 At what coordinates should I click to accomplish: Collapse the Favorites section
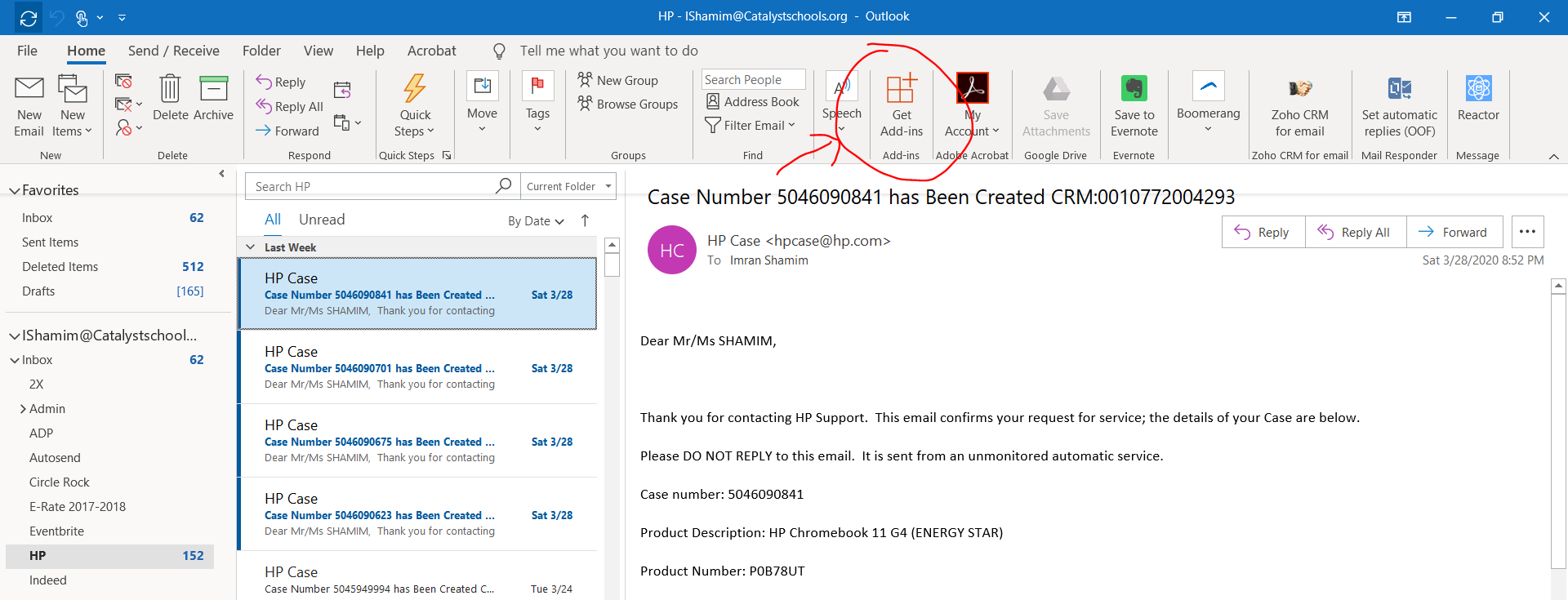tap(14, 190)
